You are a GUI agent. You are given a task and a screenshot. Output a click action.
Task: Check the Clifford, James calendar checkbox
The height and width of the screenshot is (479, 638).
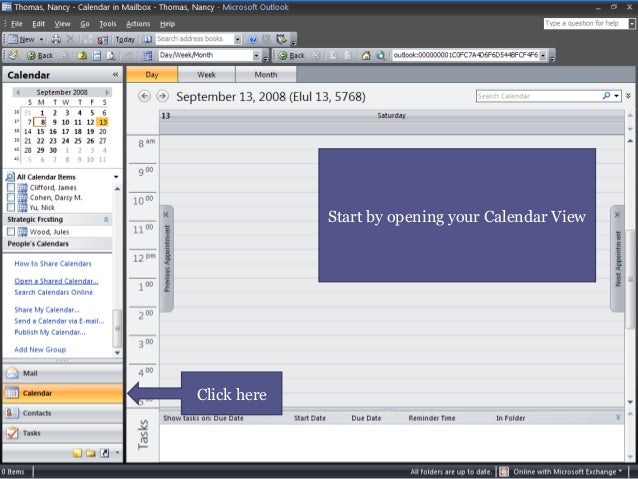coord(11,188)
